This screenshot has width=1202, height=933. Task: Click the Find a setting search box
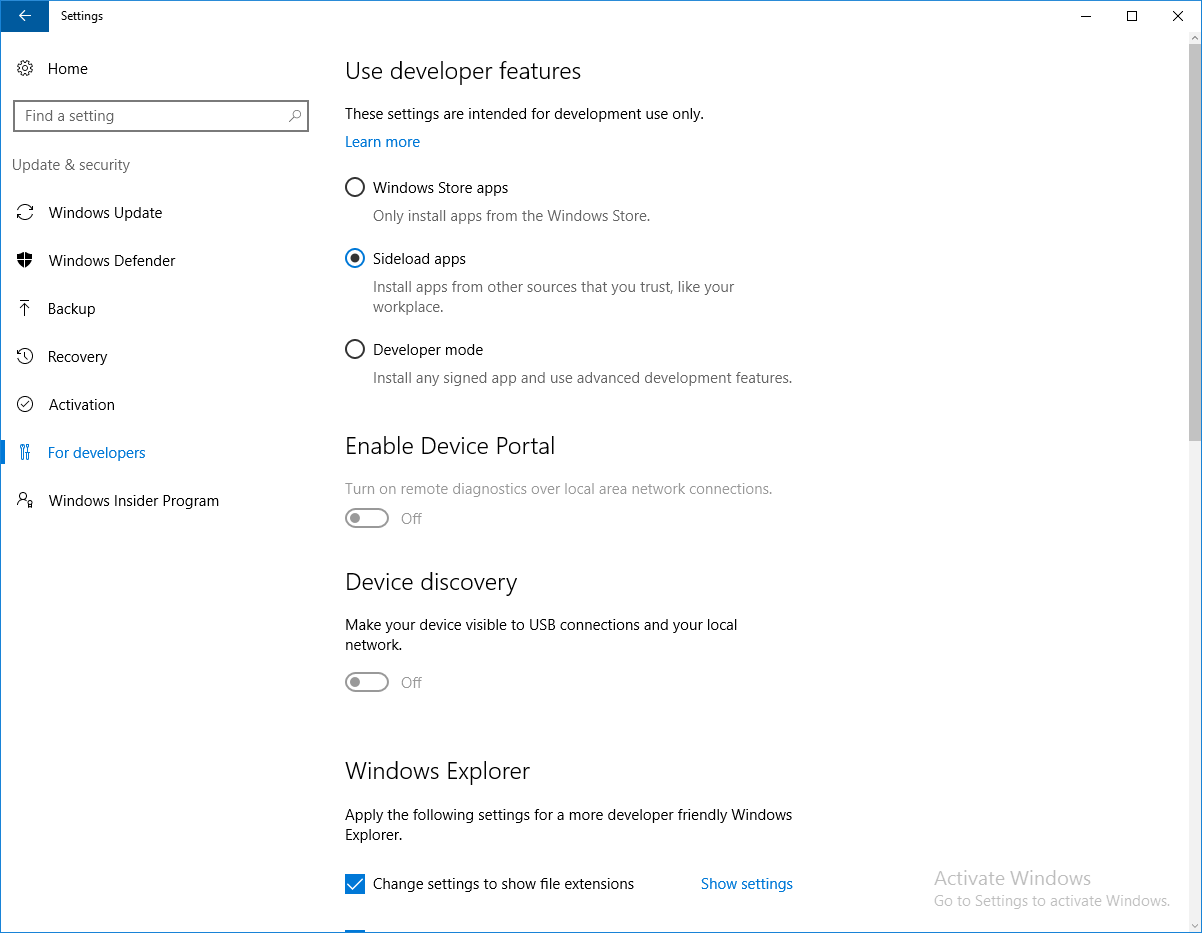click(150, 116)
